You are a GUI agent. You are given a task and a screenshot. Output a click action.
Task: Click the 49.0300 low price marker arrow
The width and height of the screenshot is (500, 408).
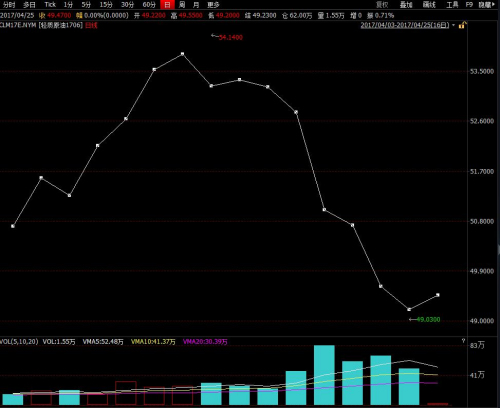[x=413, y=319]
